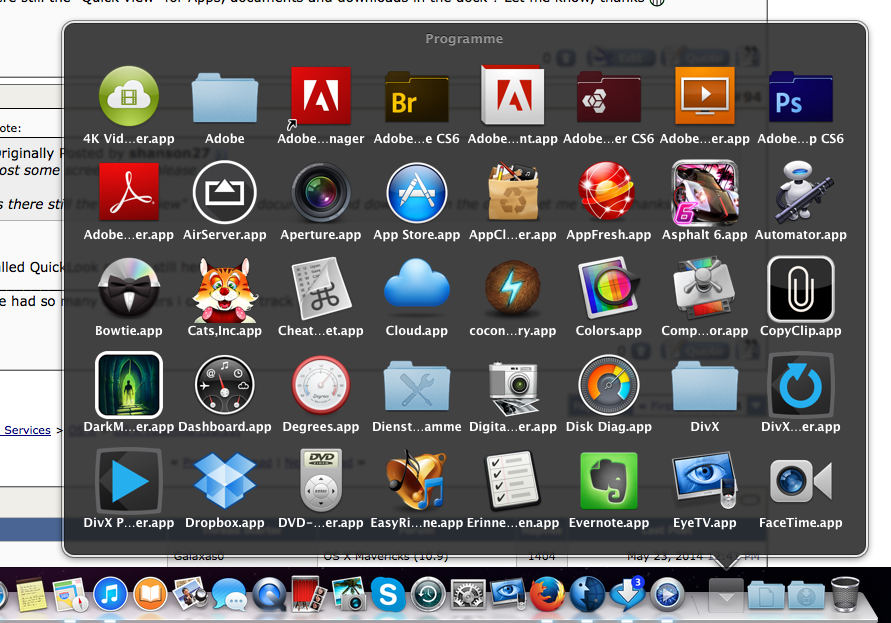Open Messages from the Dock

(x=229, y=595)
